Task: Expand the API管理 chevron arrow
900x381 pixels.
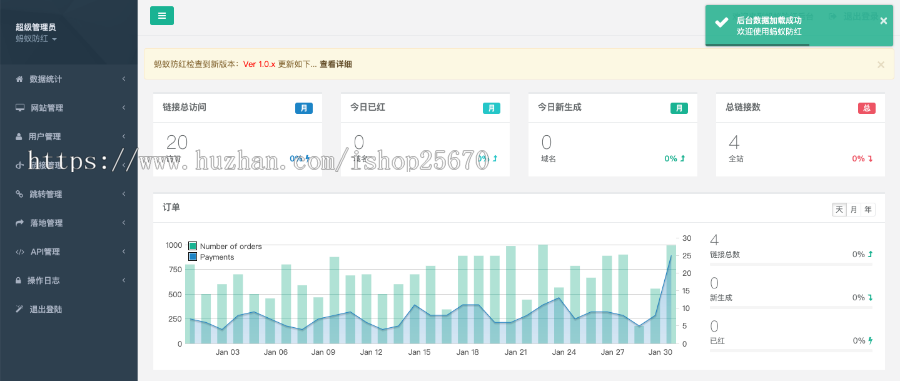Action: tap(123, 251)
